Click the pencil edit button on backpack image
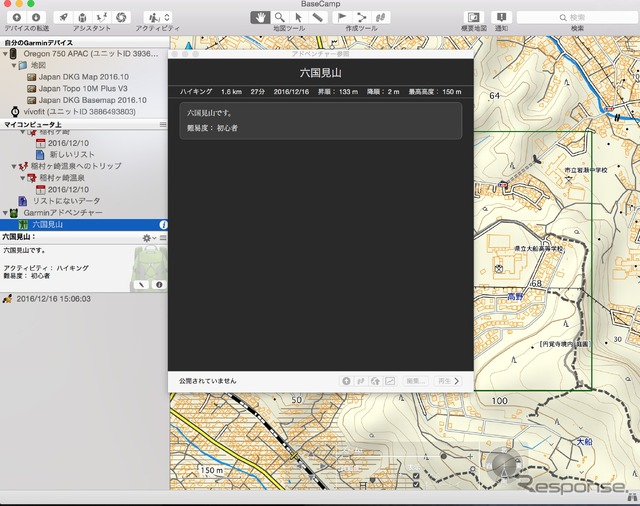The height and width of the screenshot is (506, 640). coord(141,285)
